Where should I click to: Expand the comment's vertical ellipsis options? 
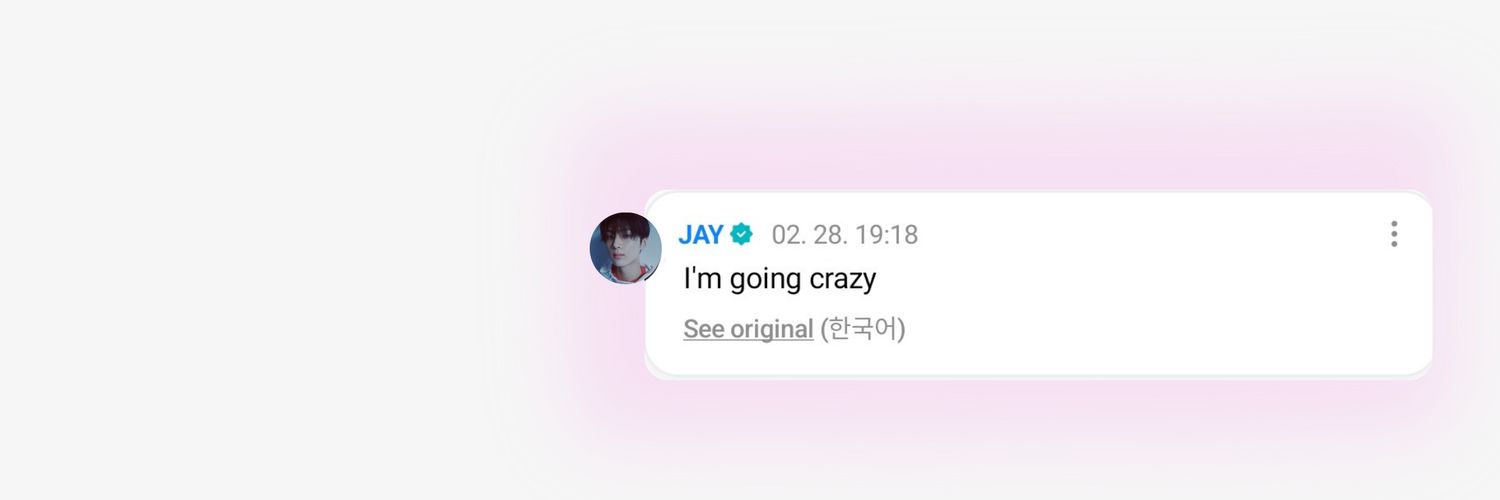click(1393, 234)
